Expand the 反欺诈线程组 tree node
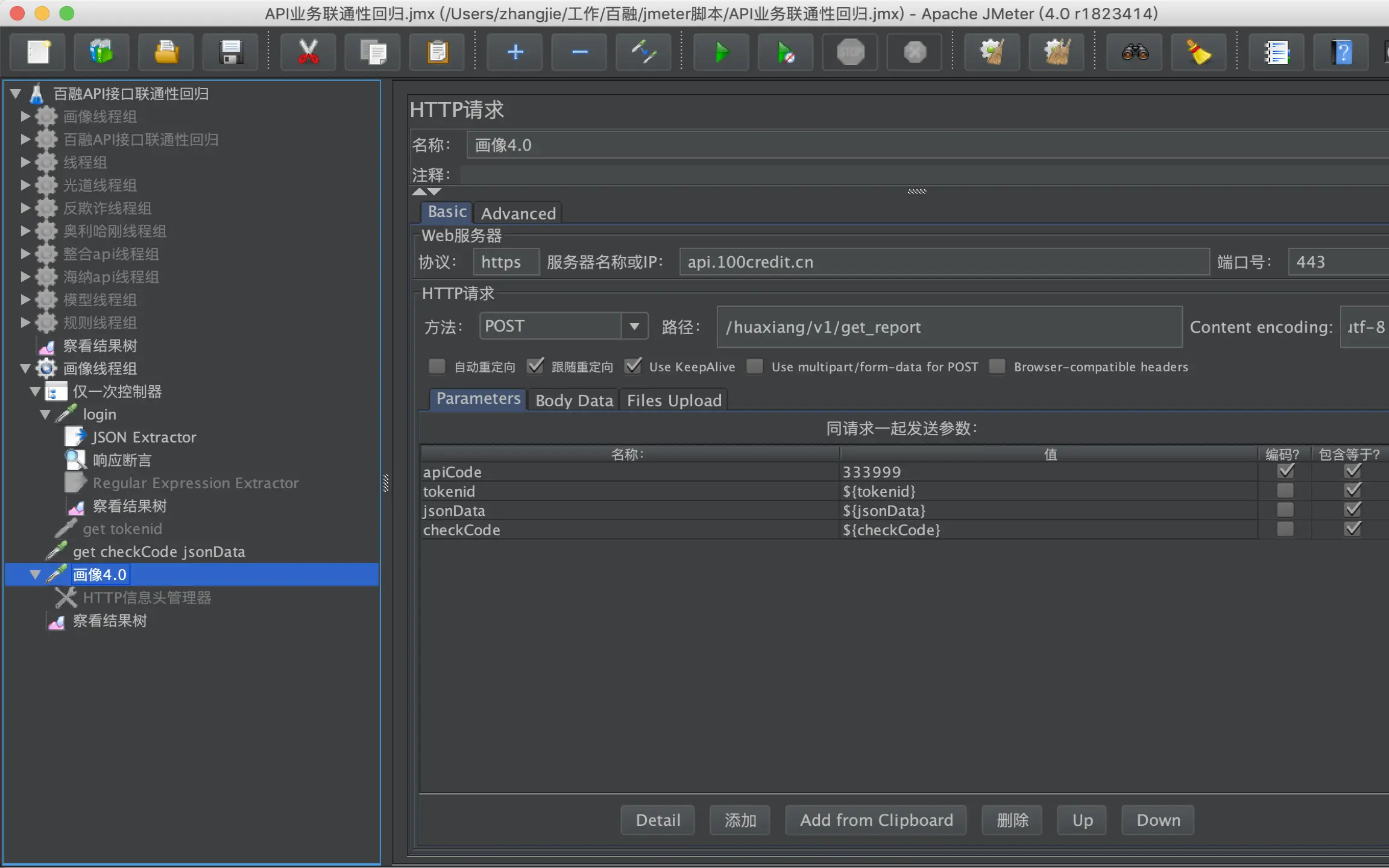 25,208
